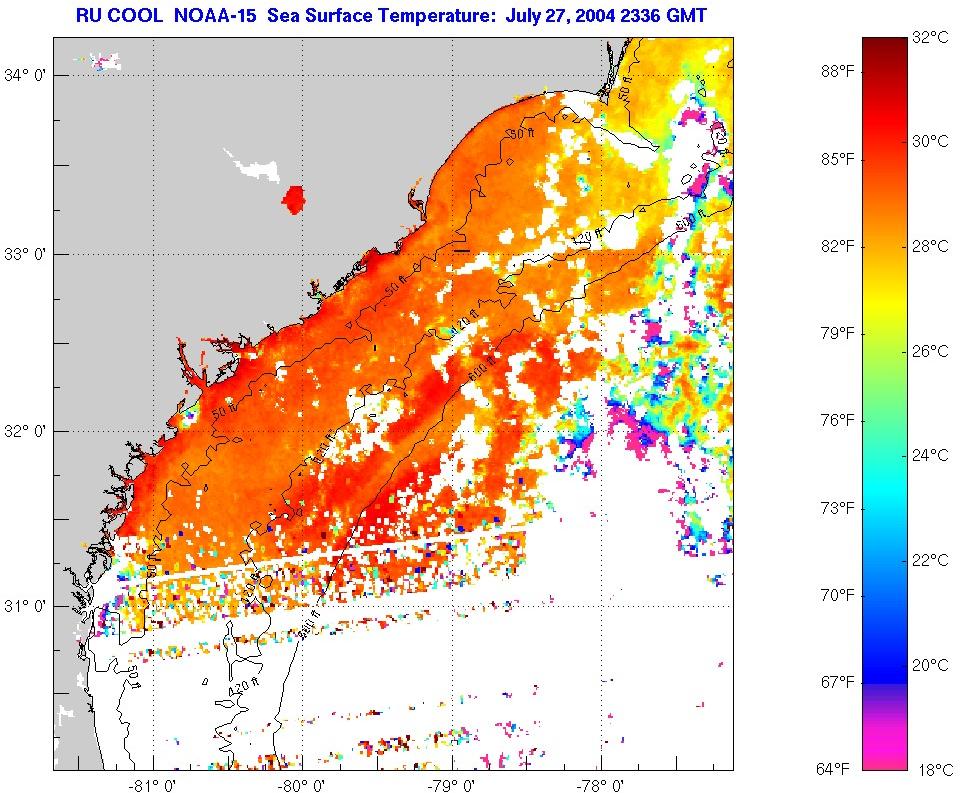Click the 31° 0' latitude label

click(x=25, y=606)
